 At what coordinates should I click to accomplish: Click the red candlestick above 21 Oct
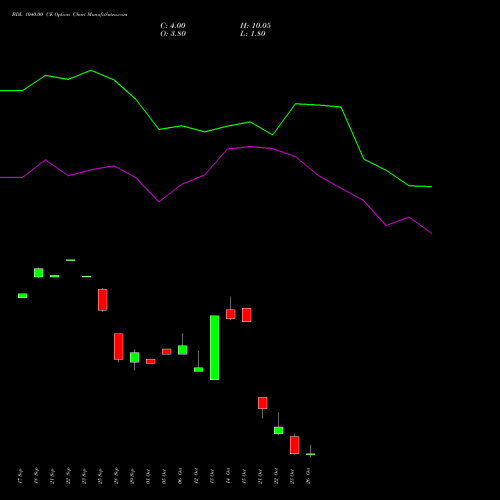click(263, 403)
